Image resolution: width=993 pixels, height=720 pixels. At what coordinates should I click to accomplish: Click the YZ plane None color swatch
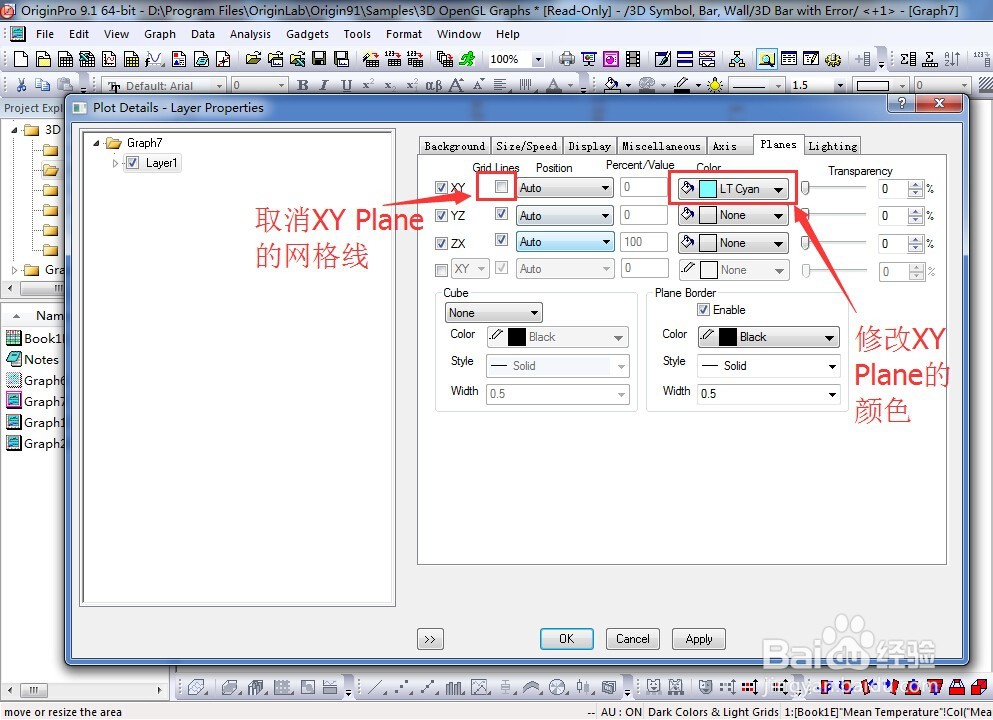tap(707, 215)
